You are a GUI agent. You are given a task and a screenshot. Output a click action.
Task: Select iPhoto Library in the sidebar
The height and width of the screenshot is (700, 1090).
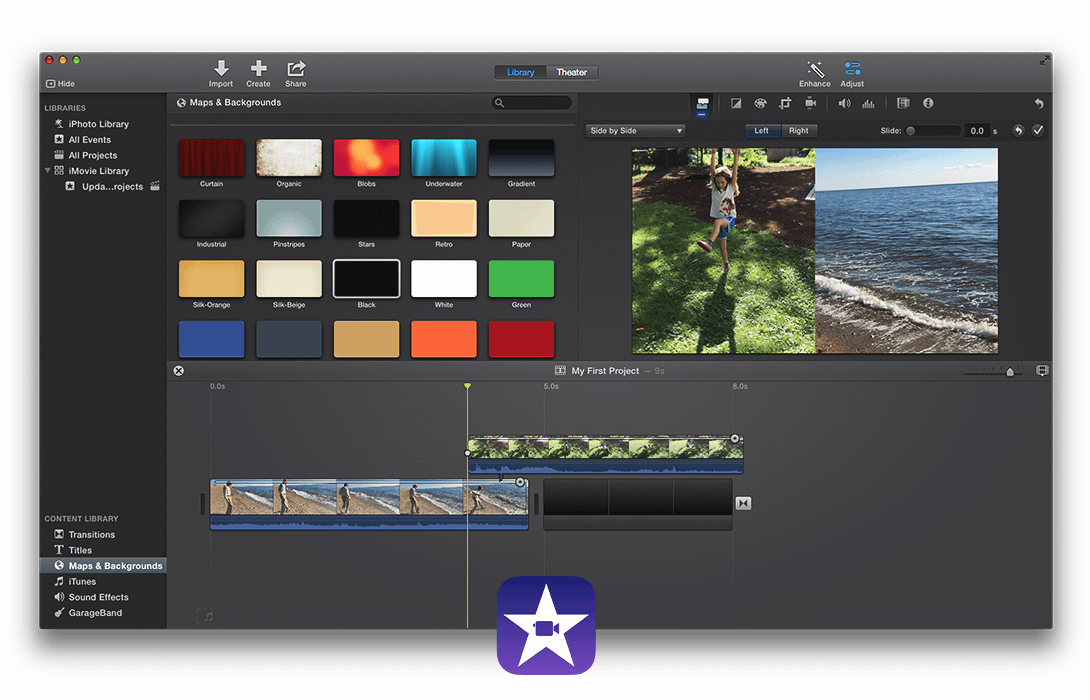tap(99, 124)
